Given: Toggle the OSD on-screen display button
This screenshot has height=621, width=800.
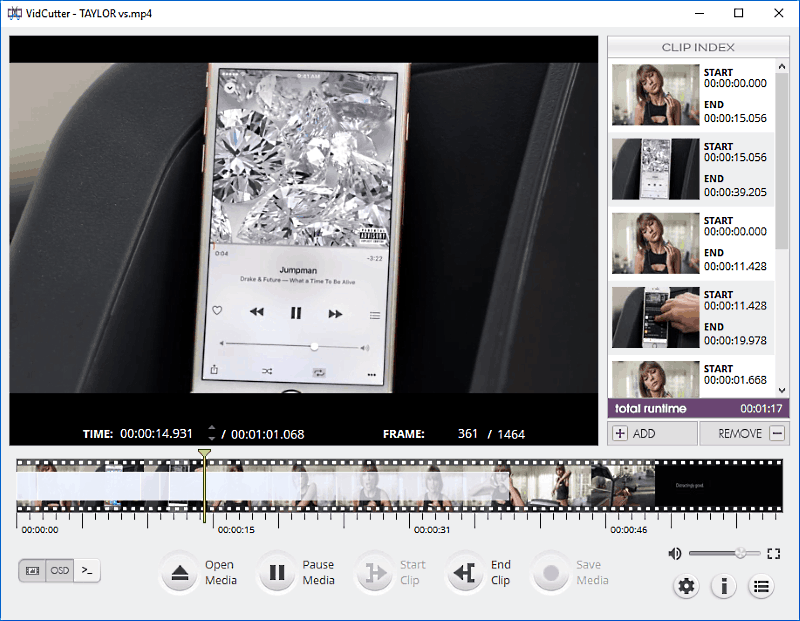Looking at the screenshot, I should (60, 570).
